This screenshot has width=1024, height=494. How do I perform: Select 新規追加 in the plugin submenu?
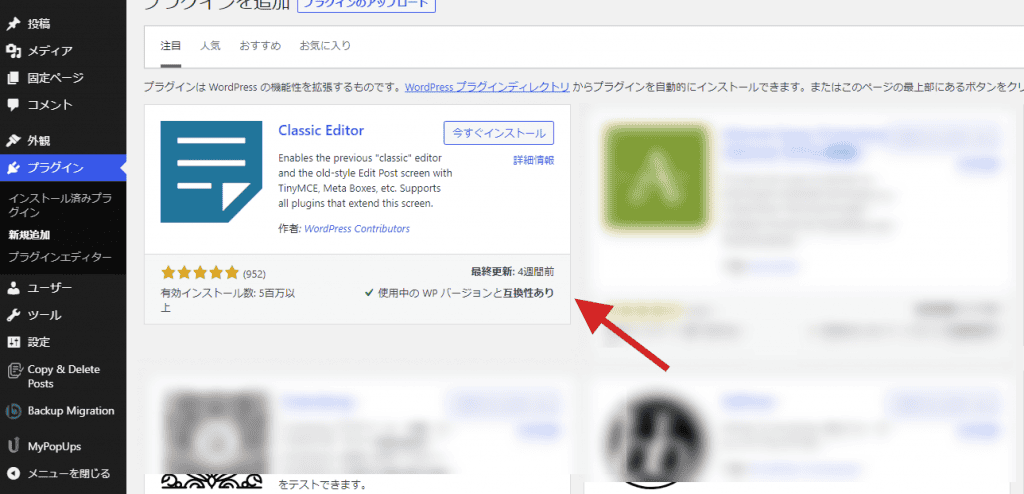coord(29,235)
